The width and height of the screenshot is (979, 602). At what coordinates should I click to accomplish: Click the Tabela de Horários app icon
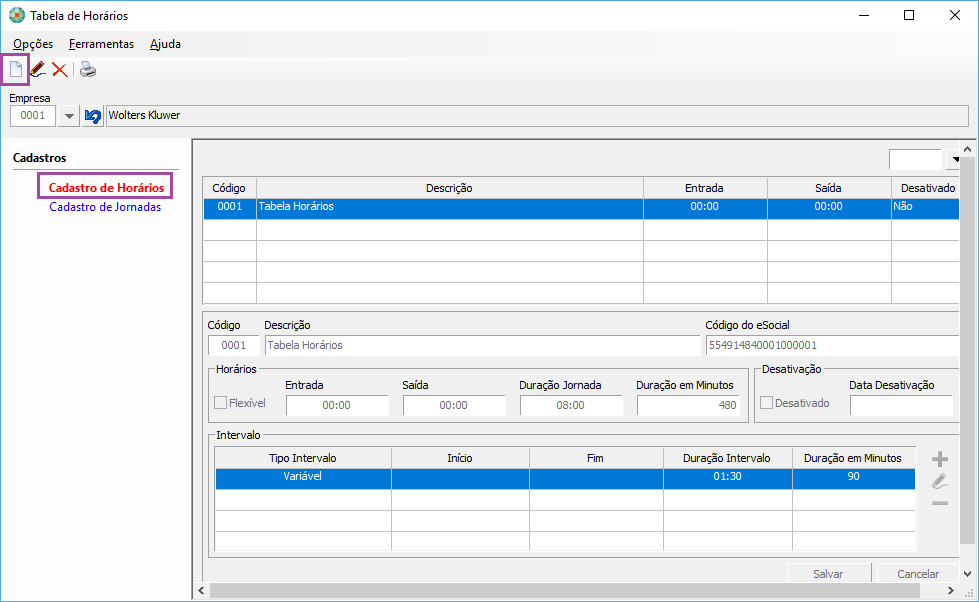pos(17,16)
